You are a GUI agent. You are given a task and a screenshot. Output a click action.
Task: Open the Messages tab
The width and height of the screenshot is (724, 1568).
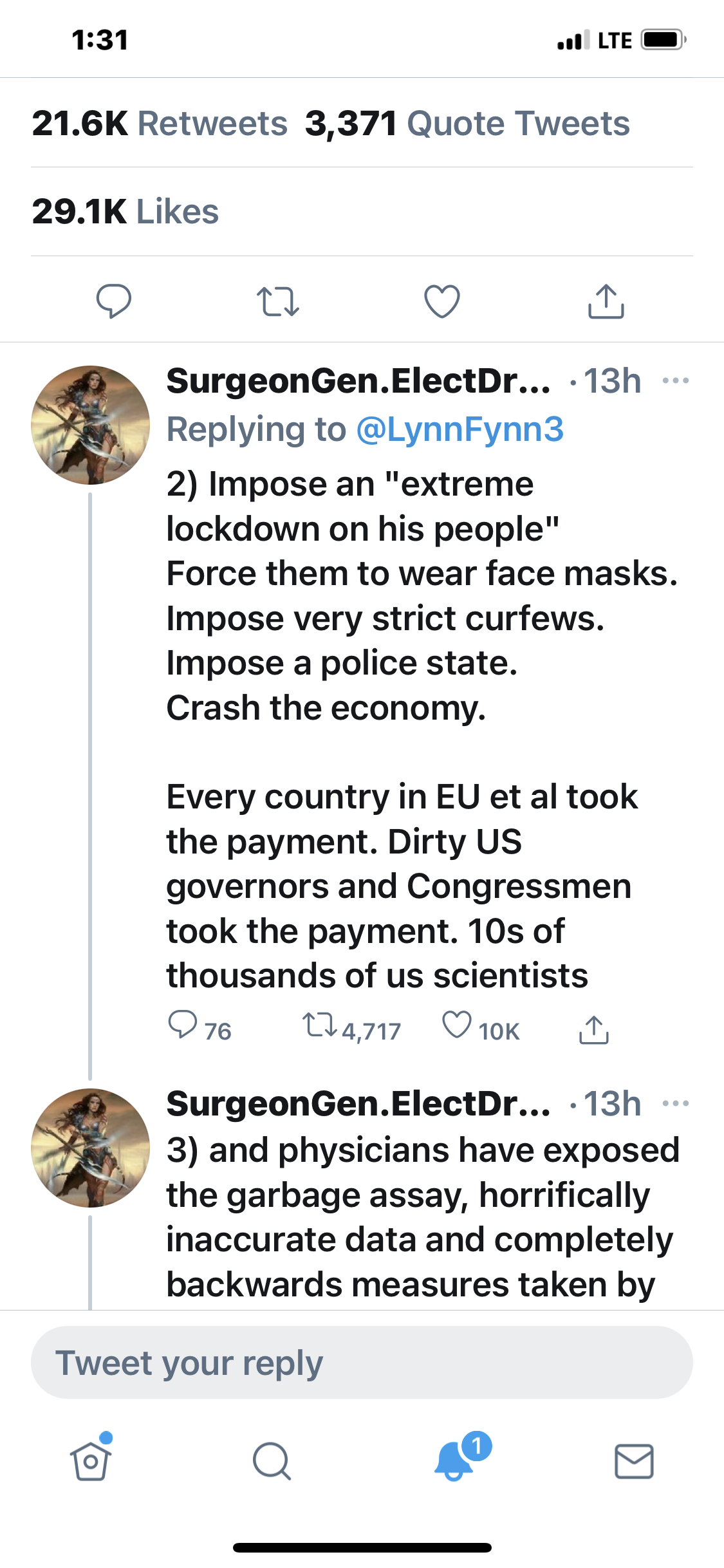point(634,1461)
